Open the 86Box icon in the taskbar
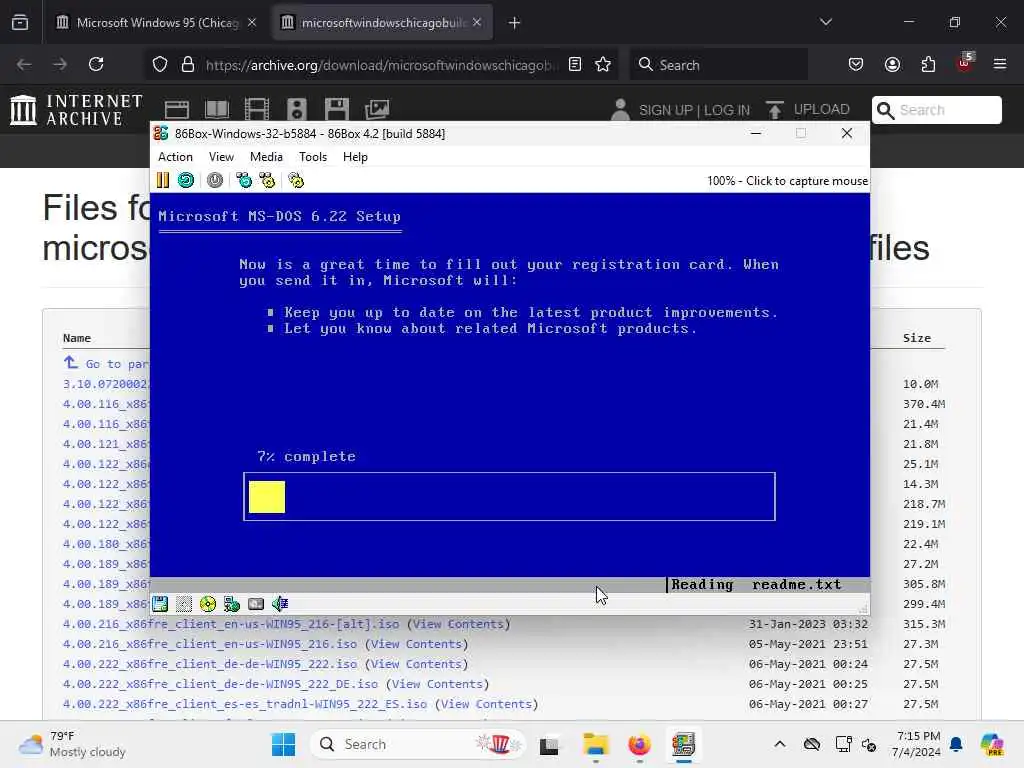Viewport: 1024px width, 768px height. coord(683,744)
